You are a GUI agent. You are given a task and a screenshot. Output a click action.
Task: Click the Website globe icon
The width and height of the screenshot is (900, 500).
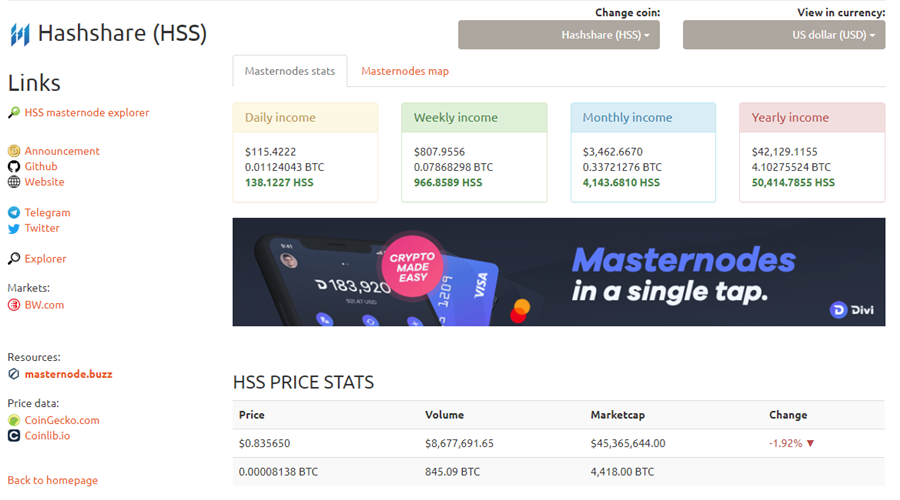click(14, 182)
